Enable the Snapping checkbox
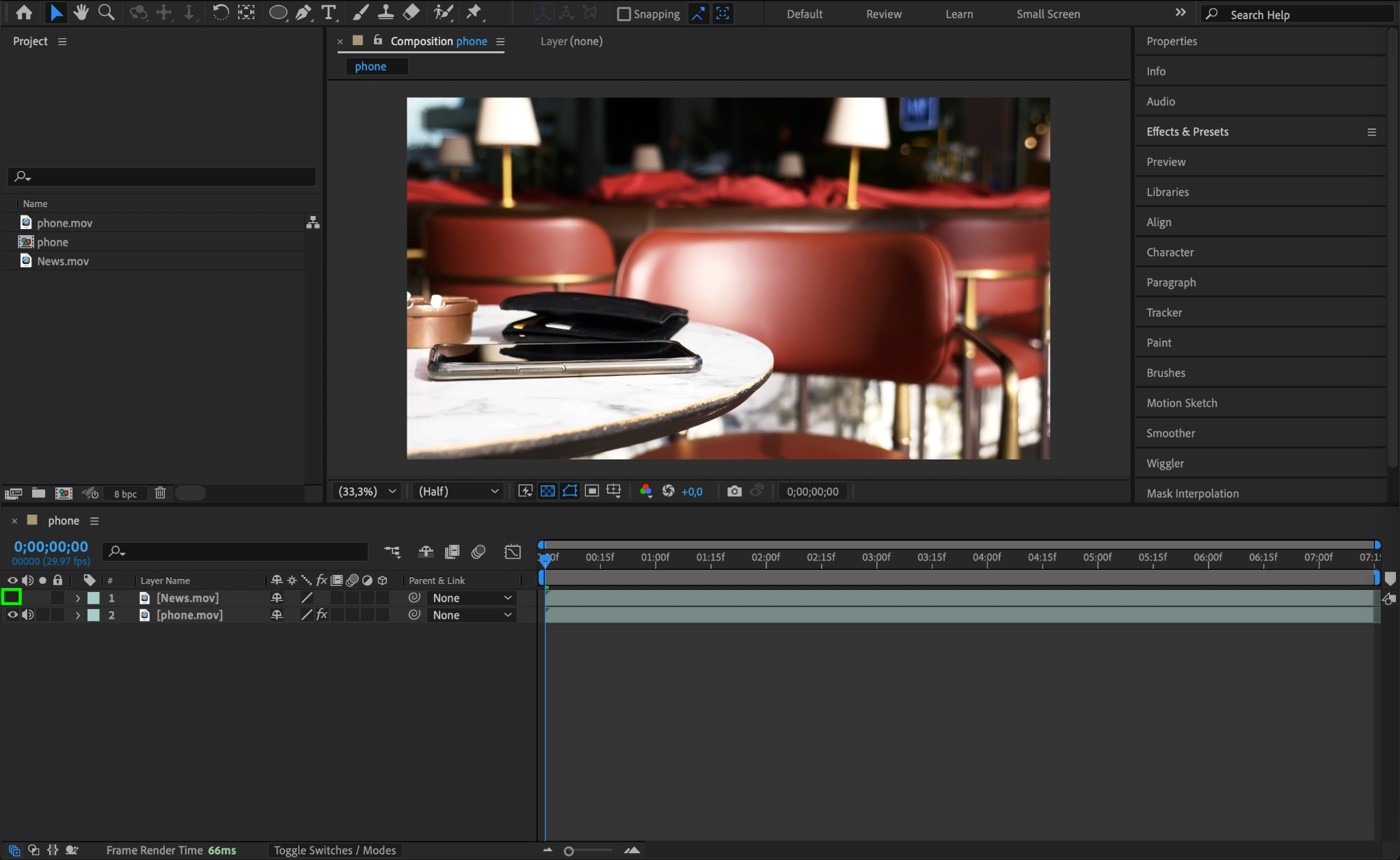Viewport: 1400px width, 860px height. [623, 14]
